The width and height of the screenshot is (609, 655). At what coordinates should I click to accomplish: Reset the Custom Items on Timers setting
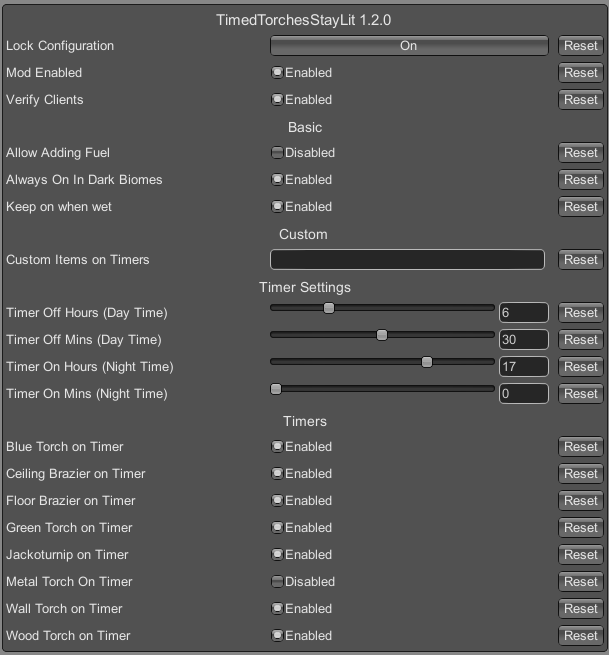581,259
